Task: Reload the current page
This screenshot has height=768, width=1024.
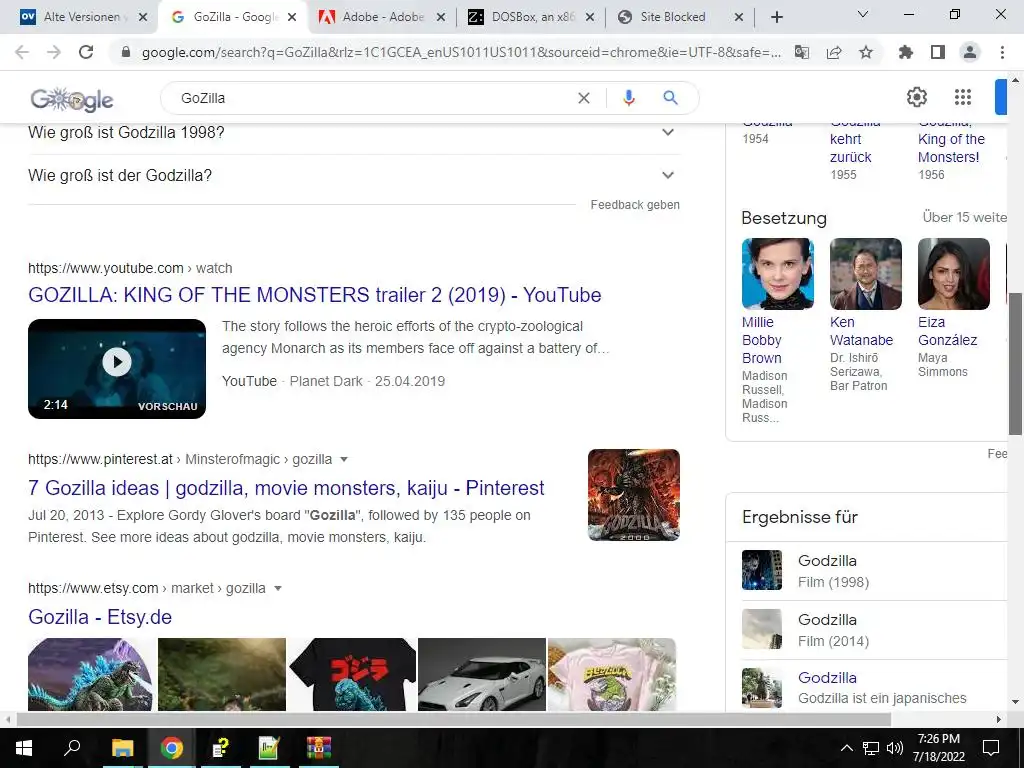Action: coord(86,52)
